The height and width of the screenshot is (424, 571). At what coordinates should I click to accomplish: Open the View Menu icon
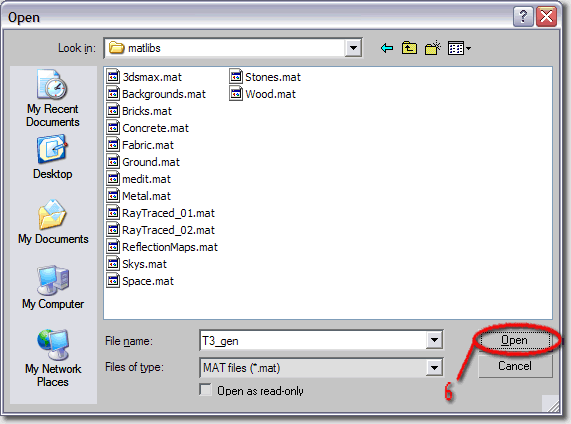[x=459, y=48]
